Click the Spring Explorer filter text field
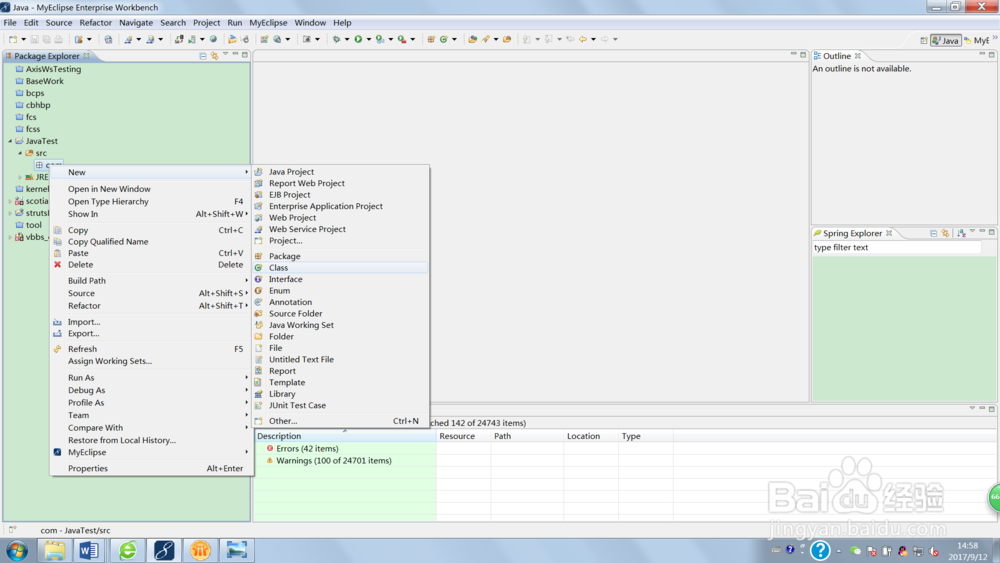The width and height of the screenshot is (1000, 563). [x=896, y=247]
